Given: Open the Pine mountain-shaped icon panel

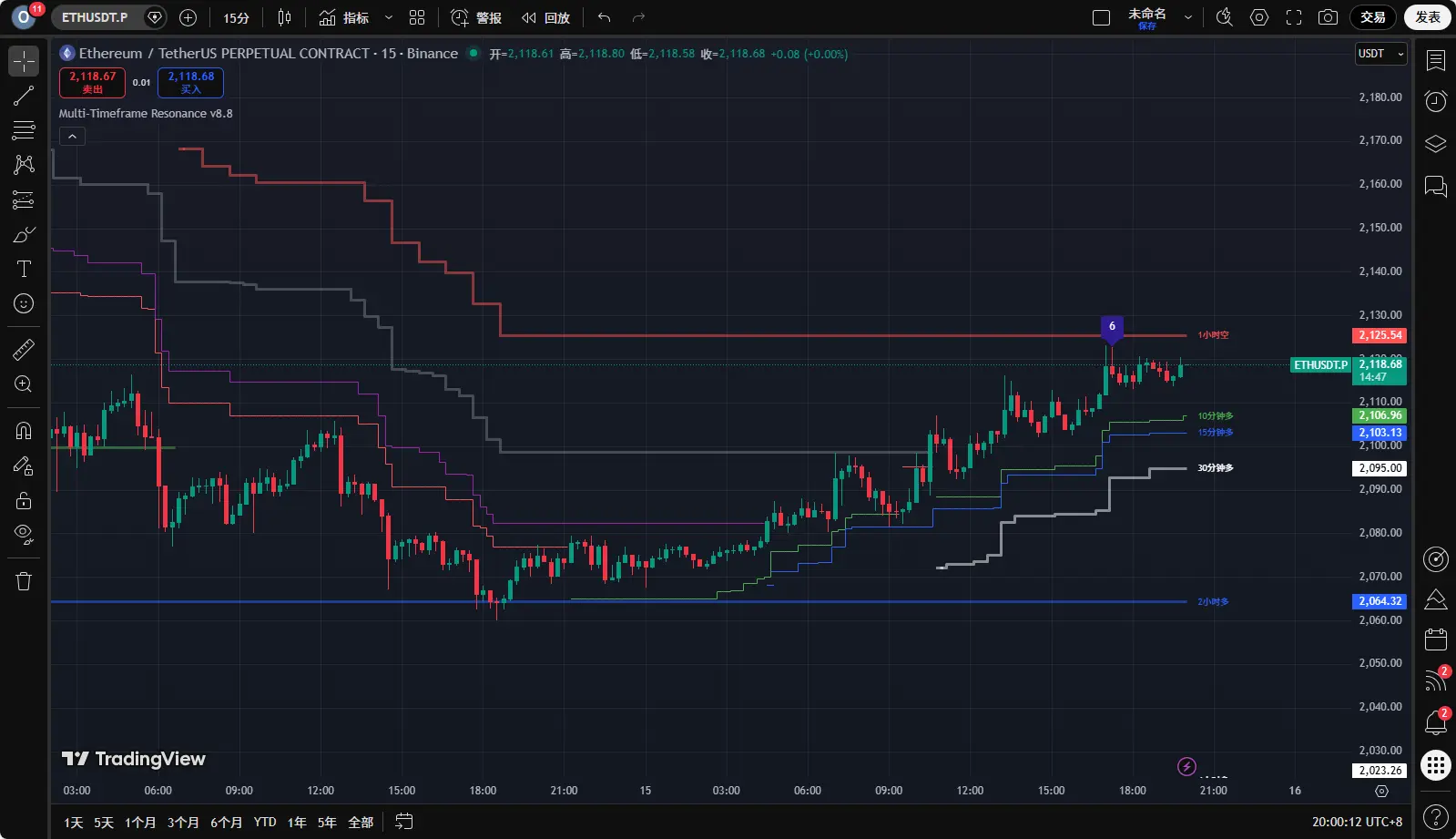Looking at the screenshot, I should point(1436,599).
